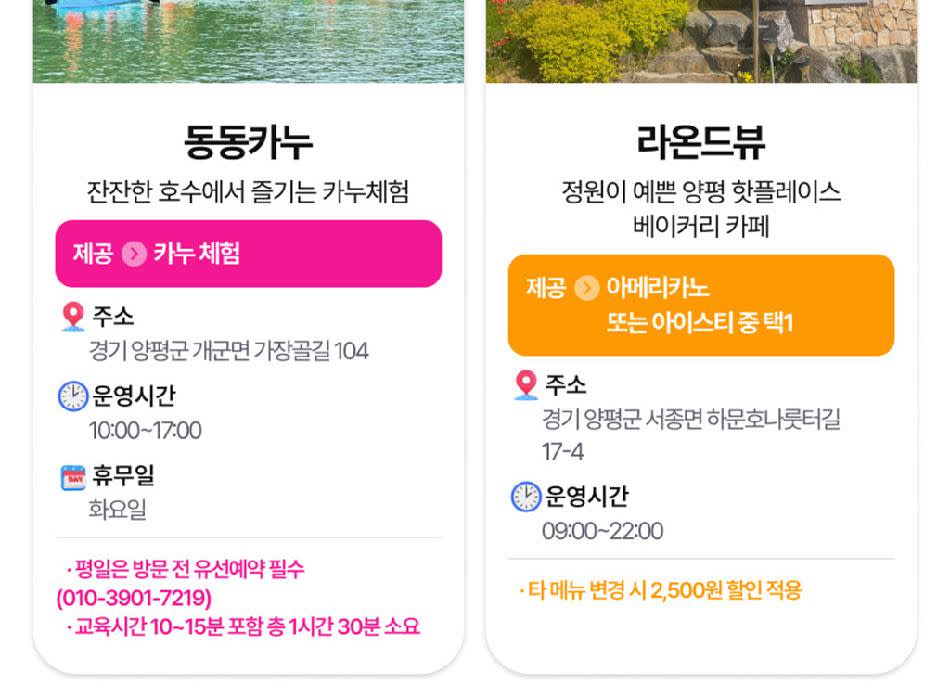This screenshot has height=684, width=950.
Task: Click the 화요일 closed day text
Action: pos(118,510)
